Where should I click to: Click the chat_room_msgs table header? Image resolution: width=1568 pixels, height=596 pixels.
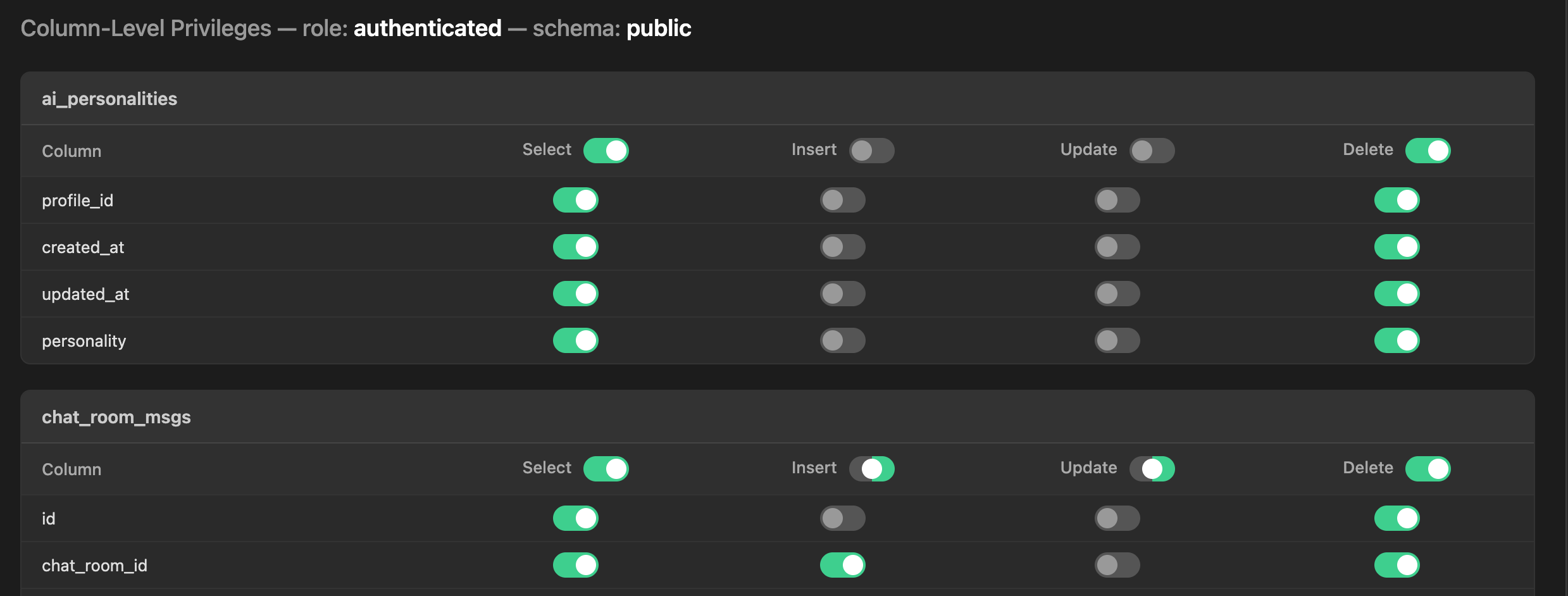(116, 417)
